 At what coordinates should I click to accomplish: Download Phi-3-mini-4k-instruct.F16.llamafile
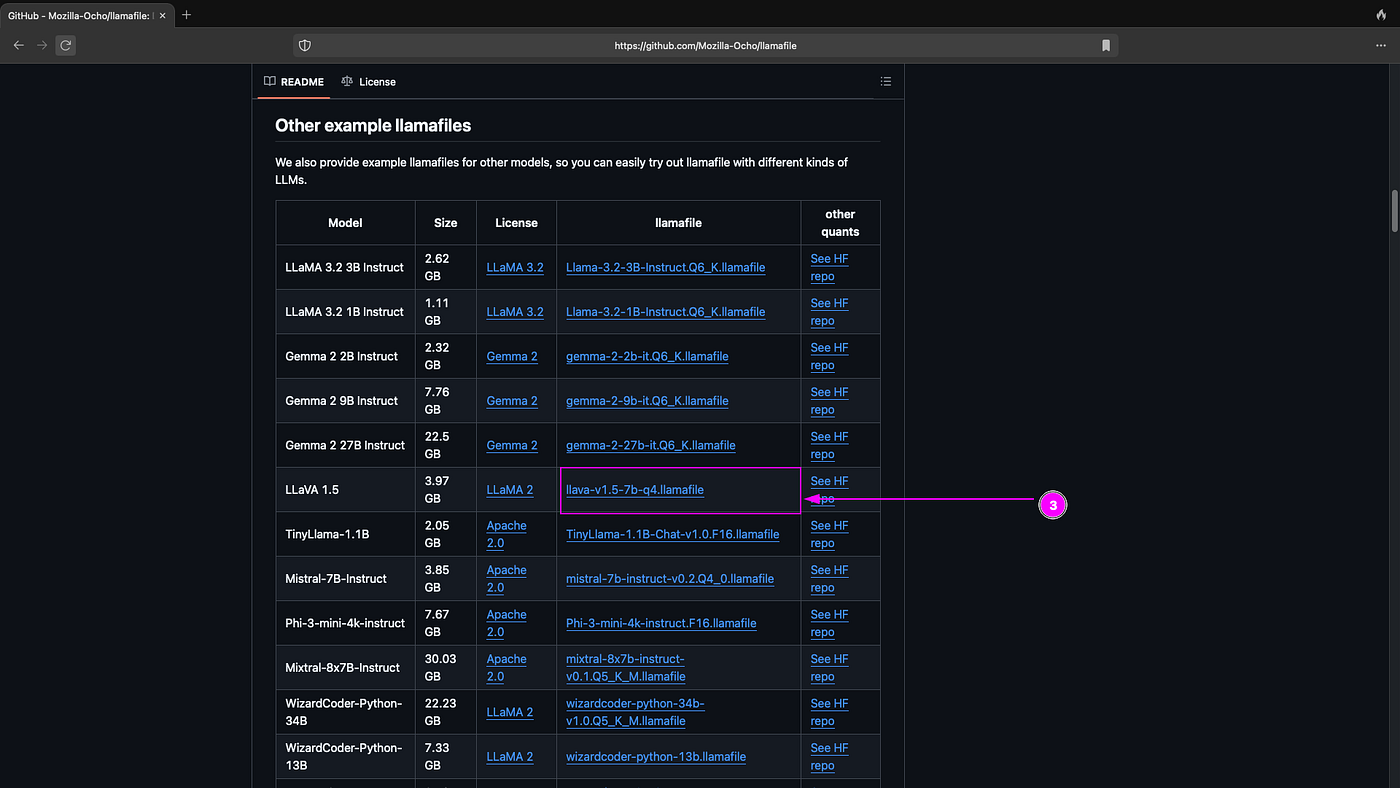[661, 623]
